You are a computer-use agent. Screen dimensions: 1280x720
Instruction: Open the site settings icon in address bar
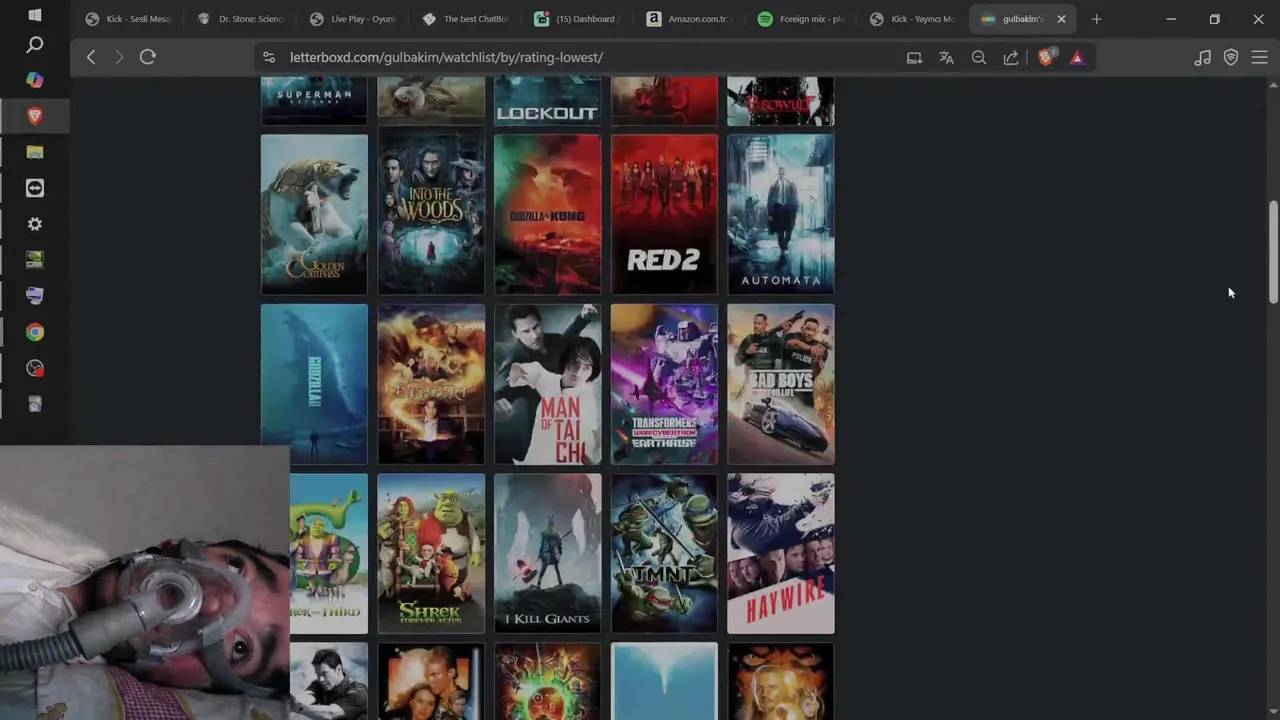pos(270,57)
